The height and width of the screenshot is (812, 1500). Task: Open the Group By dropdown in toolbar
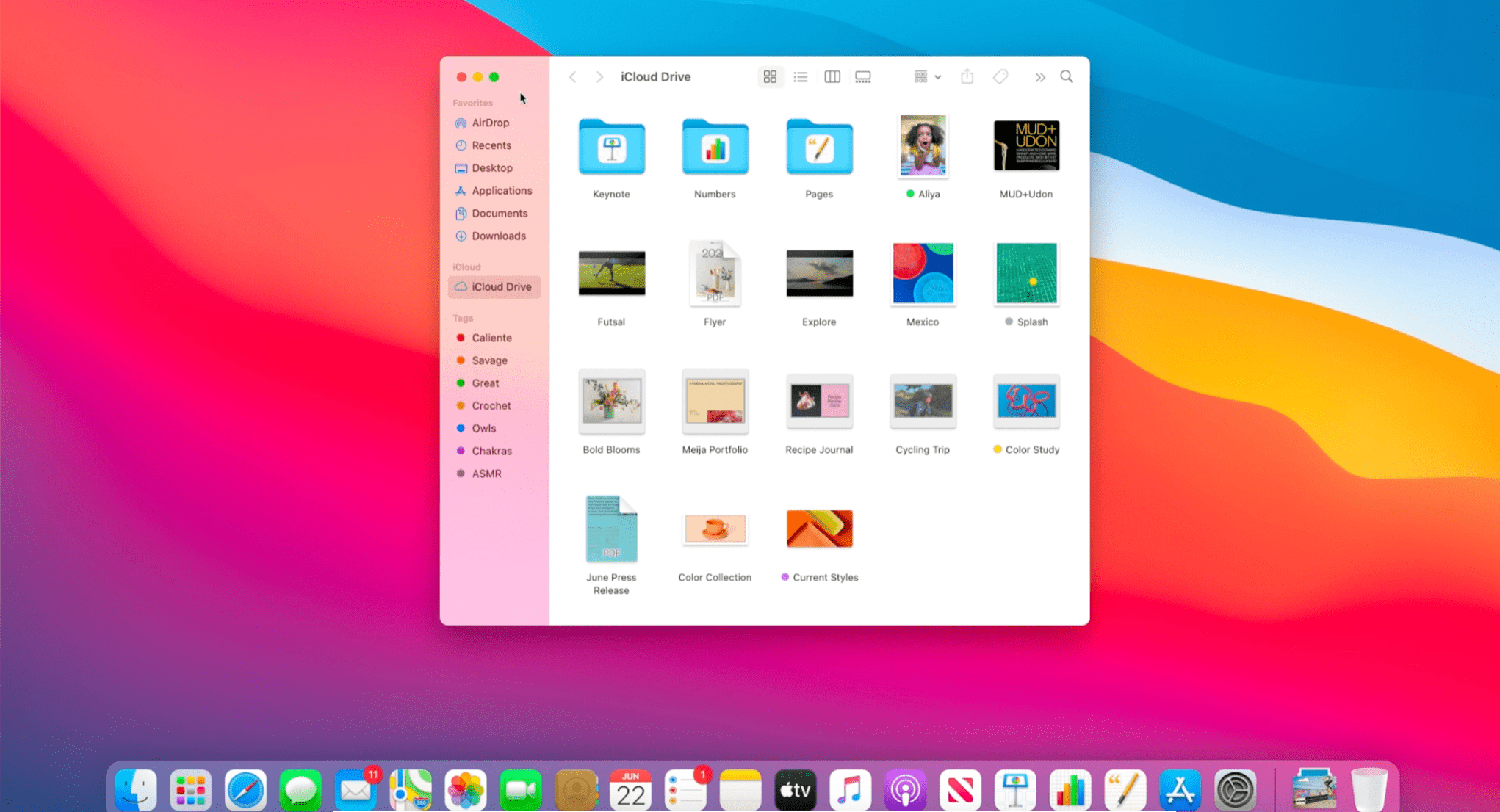pyautogui.click(x=928, y=77)
